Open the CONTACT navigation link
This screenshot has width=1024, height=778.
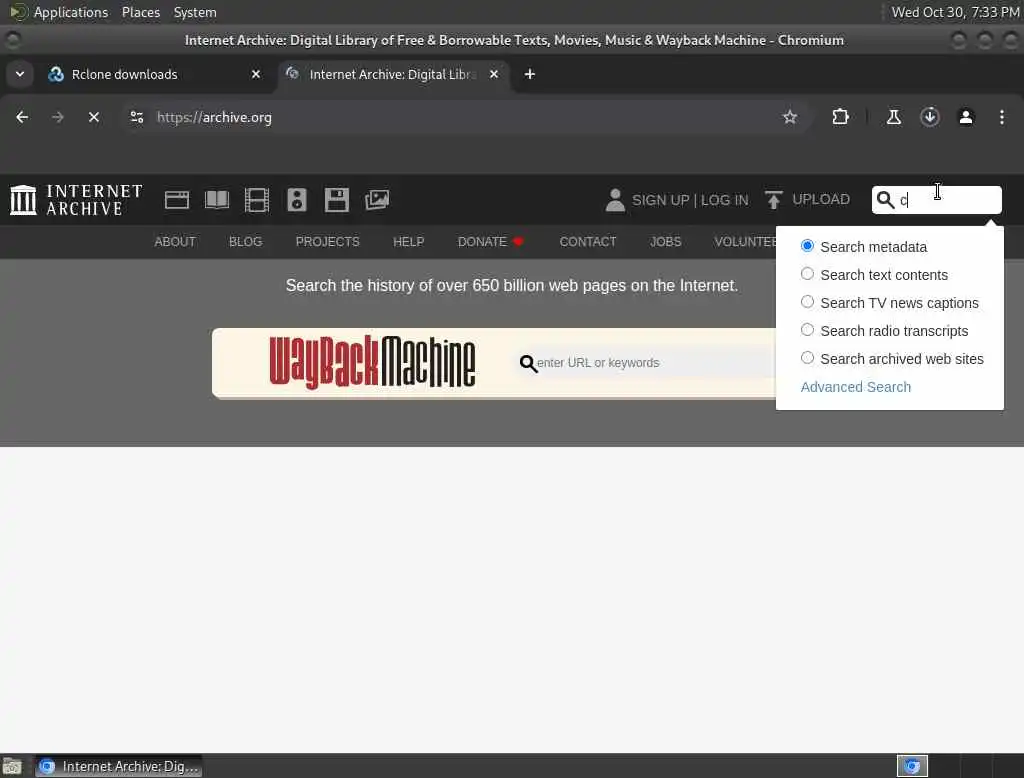pos(588,242)
